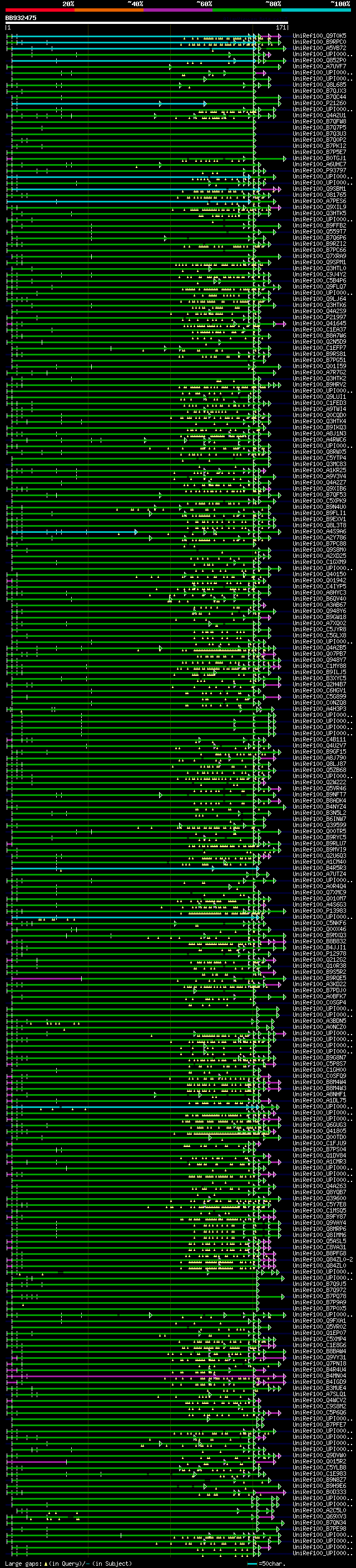356x1568 pixels.
Task: Choose the UniRef100_B7Q3U3 label
Action: tap(319, 133)
